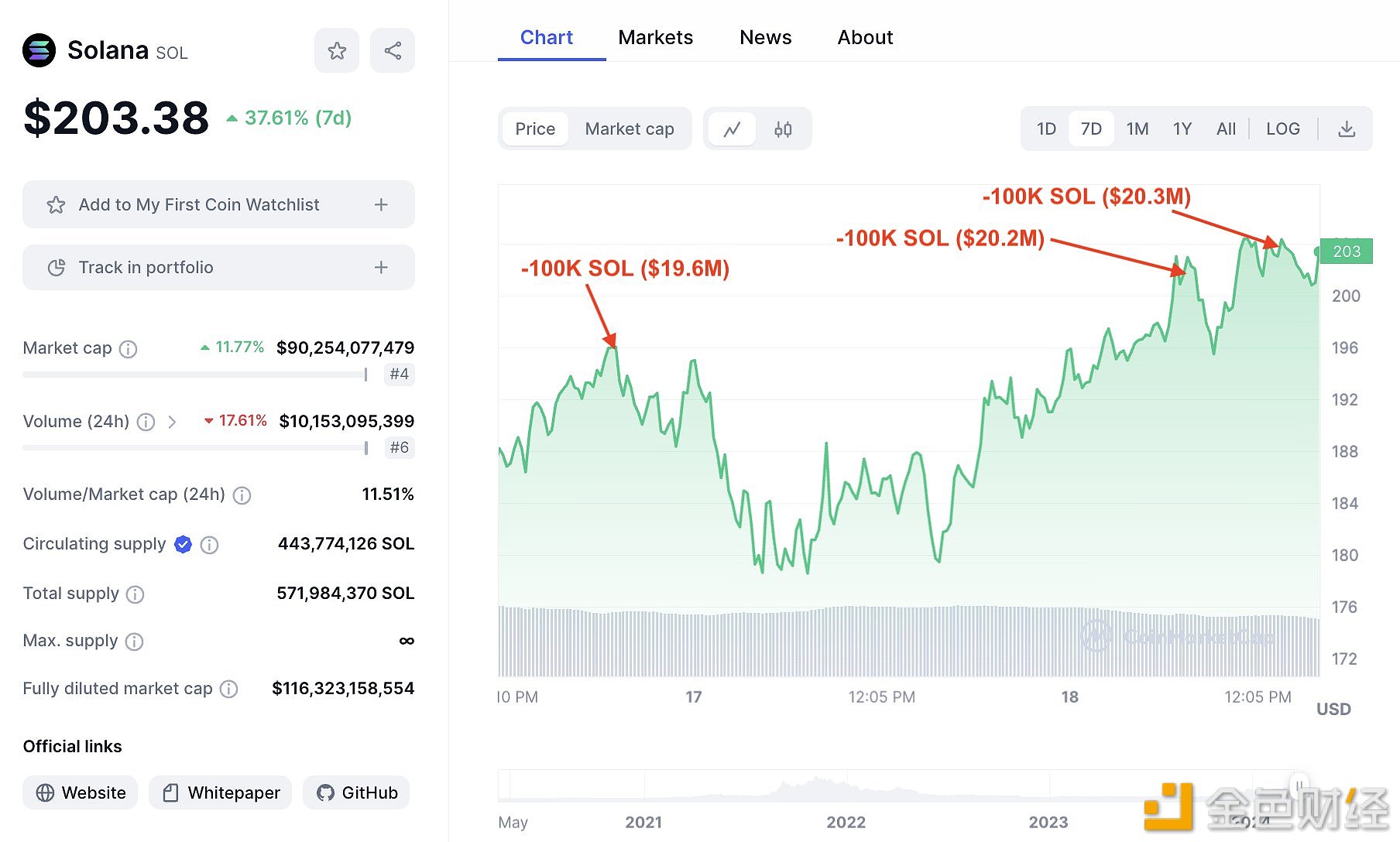Click the Volume rank progress bar
Viewport: 1400px width, 842px height.
[195, 448]
